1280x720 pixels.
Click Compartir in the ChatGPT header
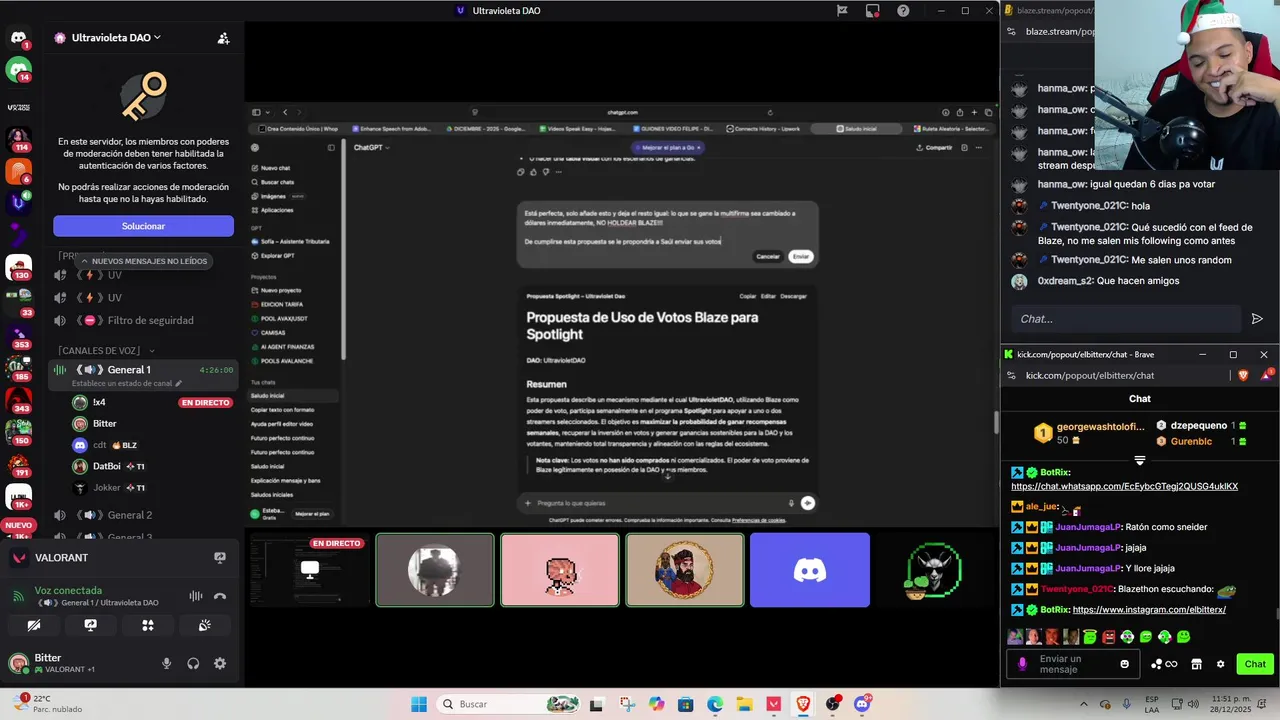(934, 147)
